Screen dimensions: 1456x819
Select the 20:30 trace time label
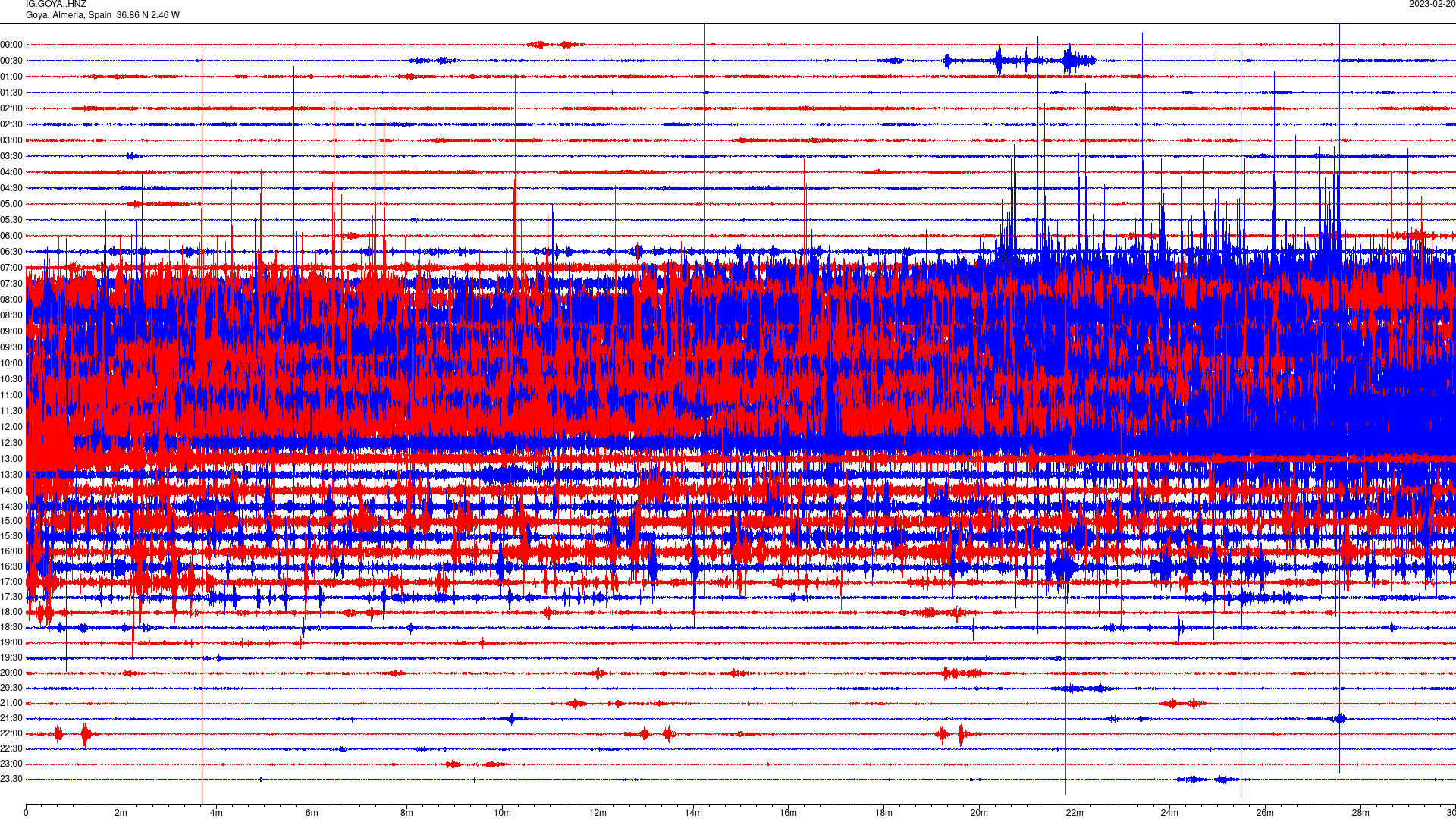point(11,688)
